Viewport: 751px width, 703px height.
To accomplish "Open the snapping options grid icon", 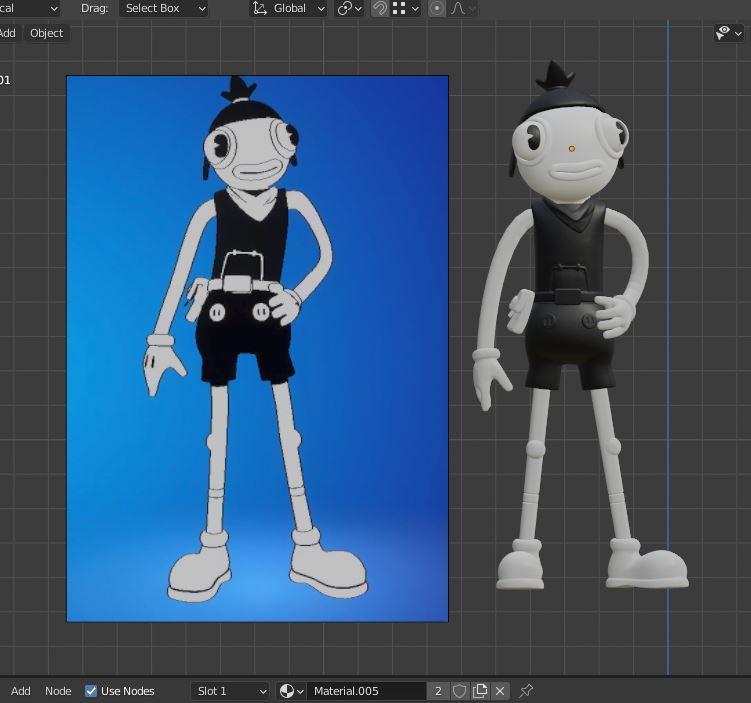I will point(405,8).
